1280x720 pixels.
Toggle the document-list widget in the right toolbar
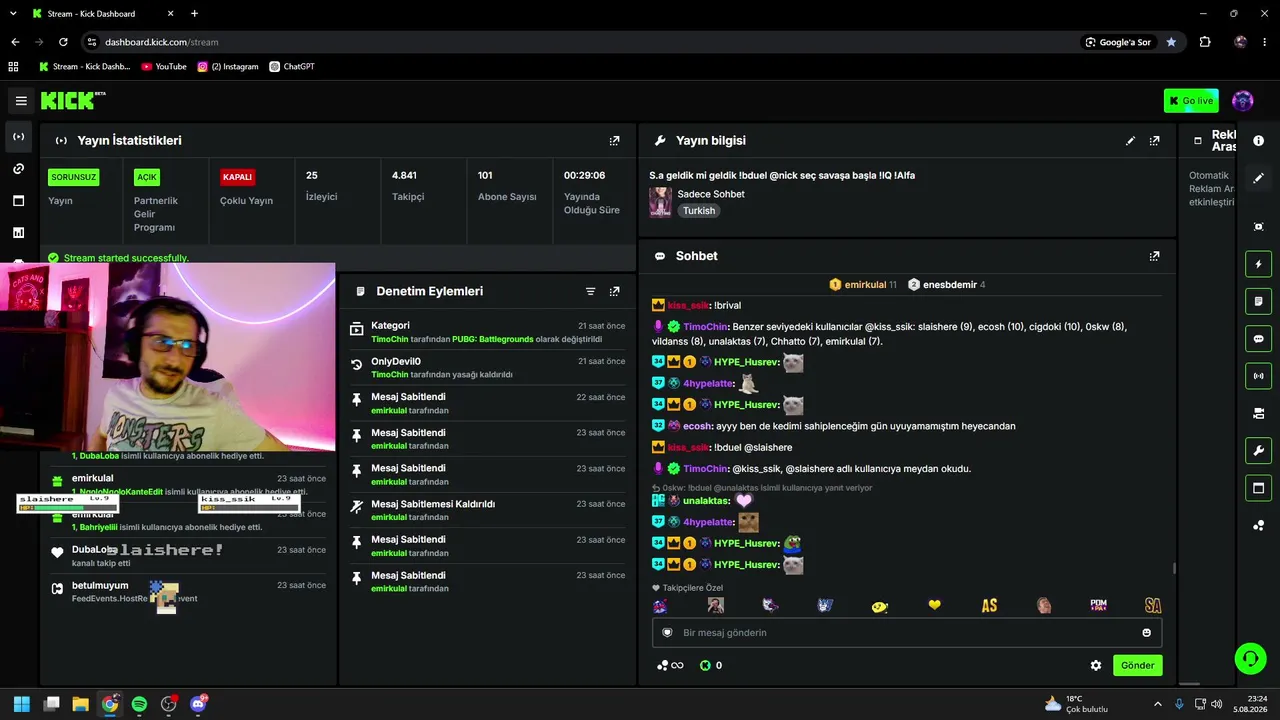(x=1258, y=301)
